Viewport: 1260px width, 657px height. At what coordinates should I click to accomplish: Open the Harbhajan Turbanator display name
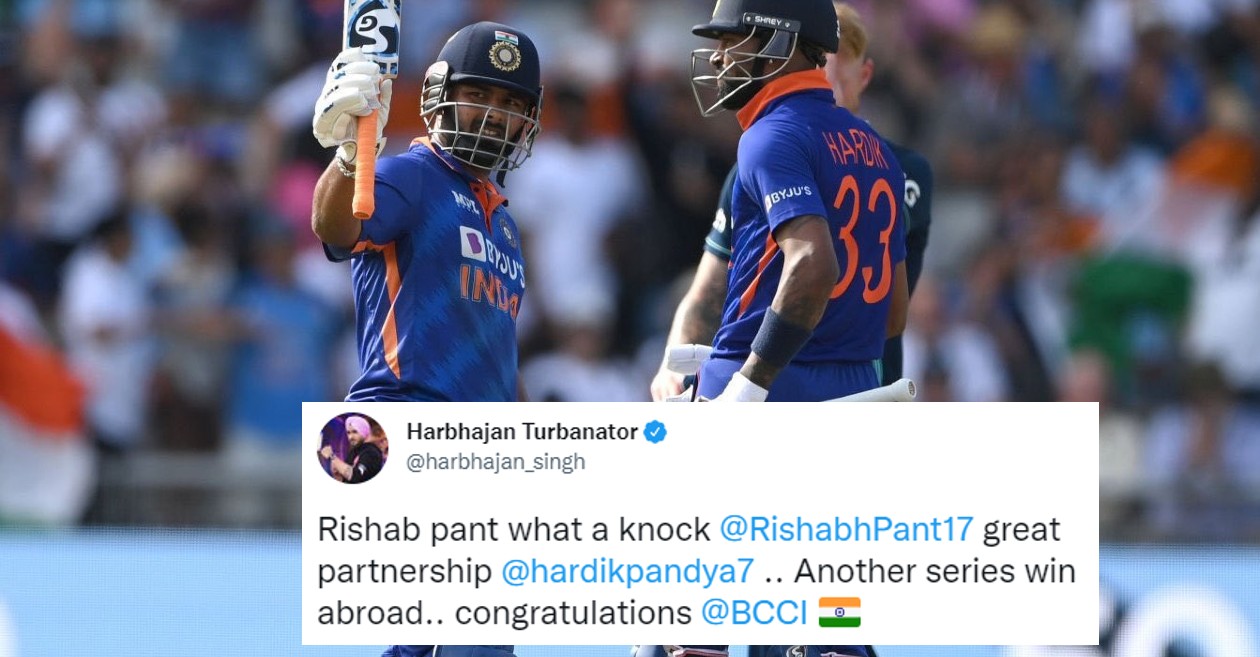pyautogui.click(x=522, y=432)
